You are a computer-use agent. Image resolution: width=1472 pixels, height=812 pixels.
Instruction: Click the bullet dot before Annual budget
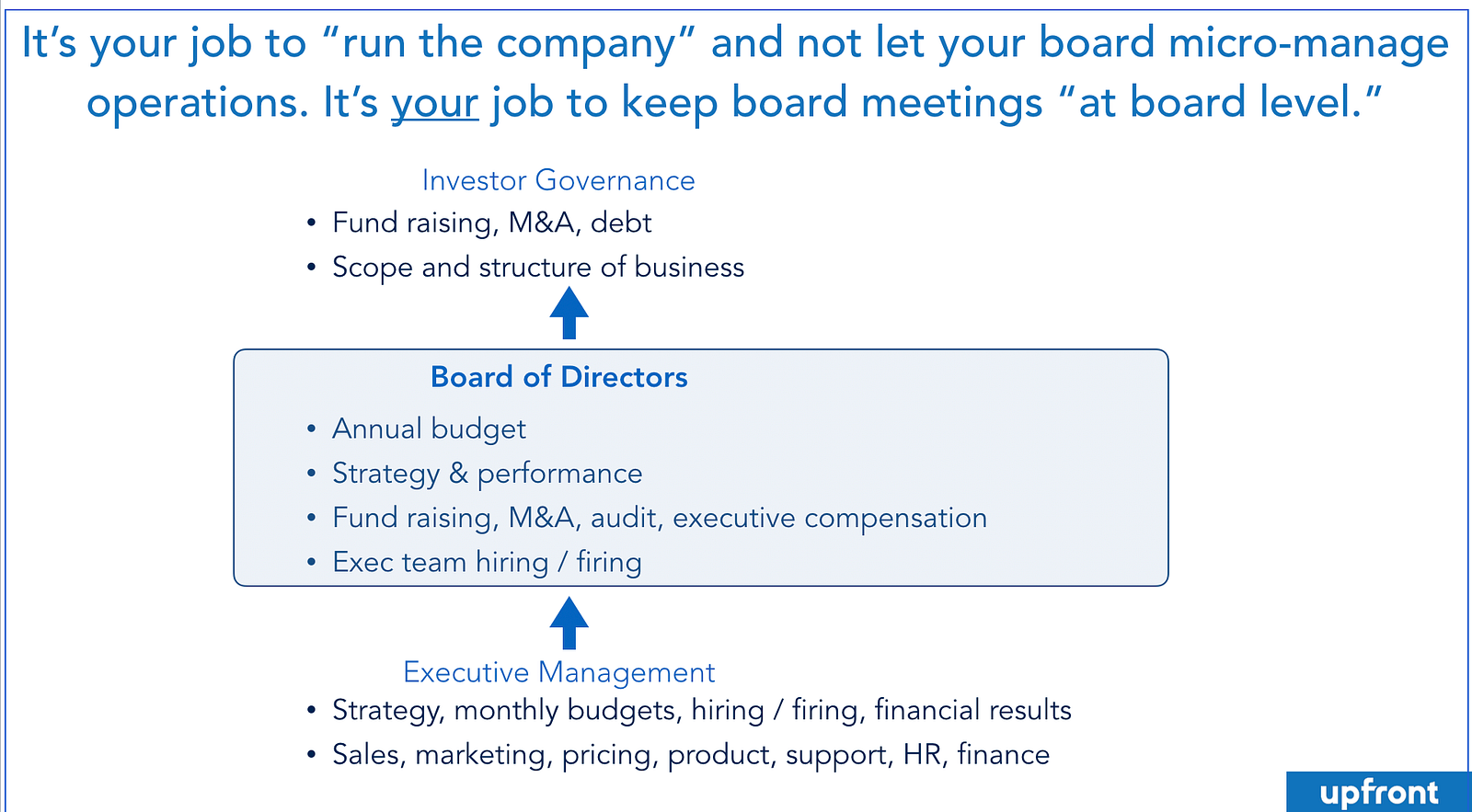(x=312, y=429)
